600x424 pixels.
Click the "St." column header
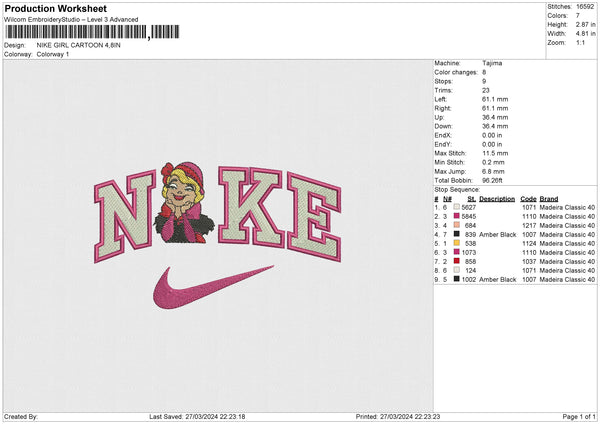471,199
